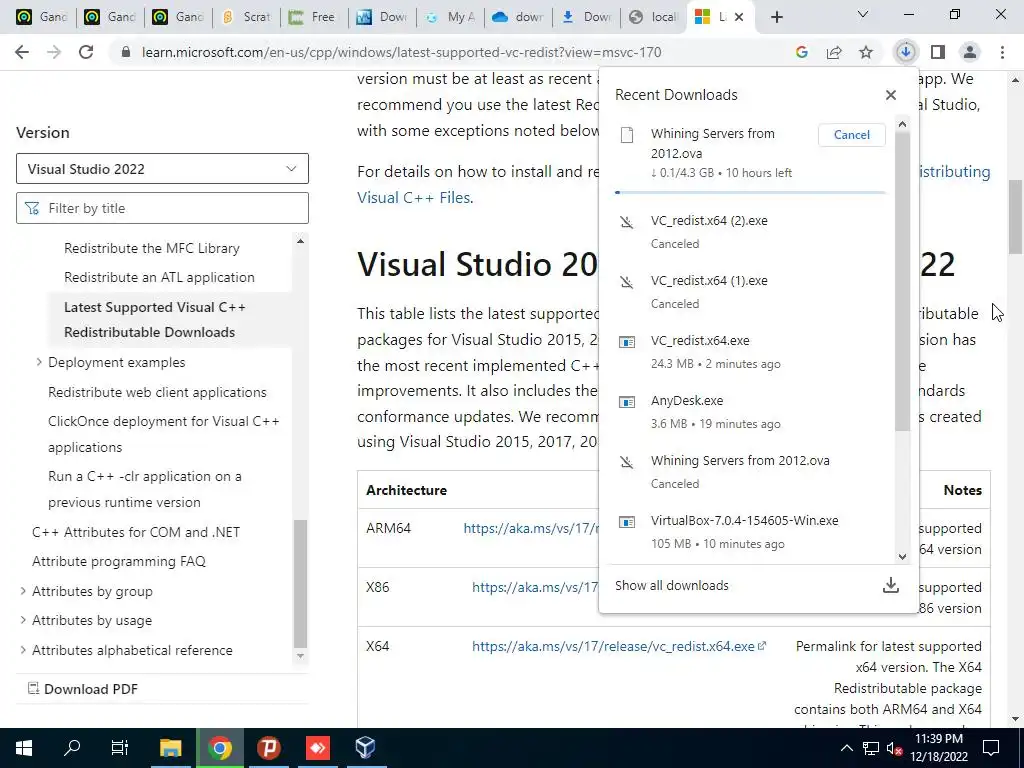Bookmark this page with star icon
Image resolution: width=1024 pixels, height=768 pixels.
tap(866, 52)
